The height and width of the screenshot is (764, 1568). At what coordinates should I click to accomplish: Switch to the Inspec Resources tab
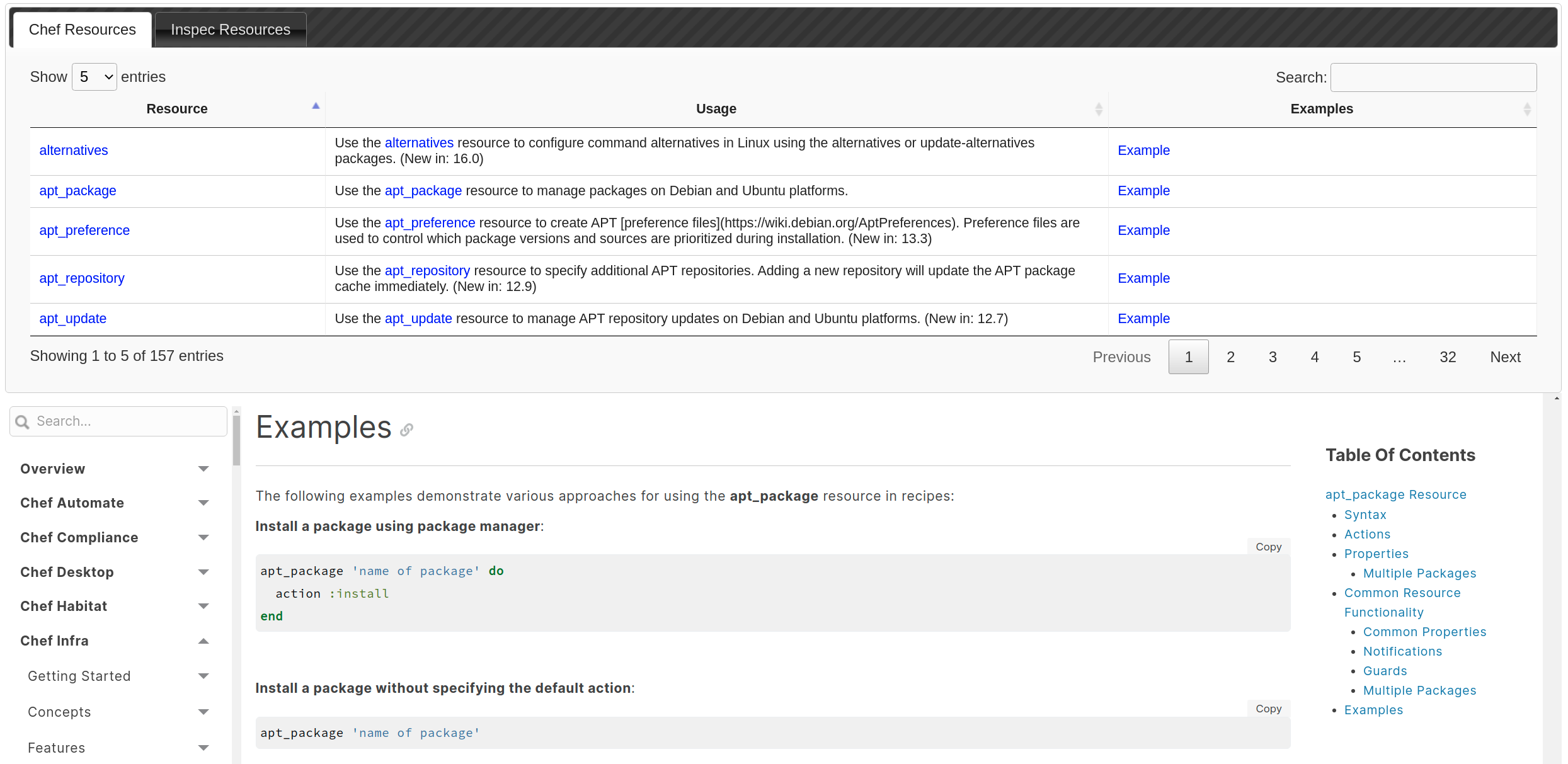[231, 30]
